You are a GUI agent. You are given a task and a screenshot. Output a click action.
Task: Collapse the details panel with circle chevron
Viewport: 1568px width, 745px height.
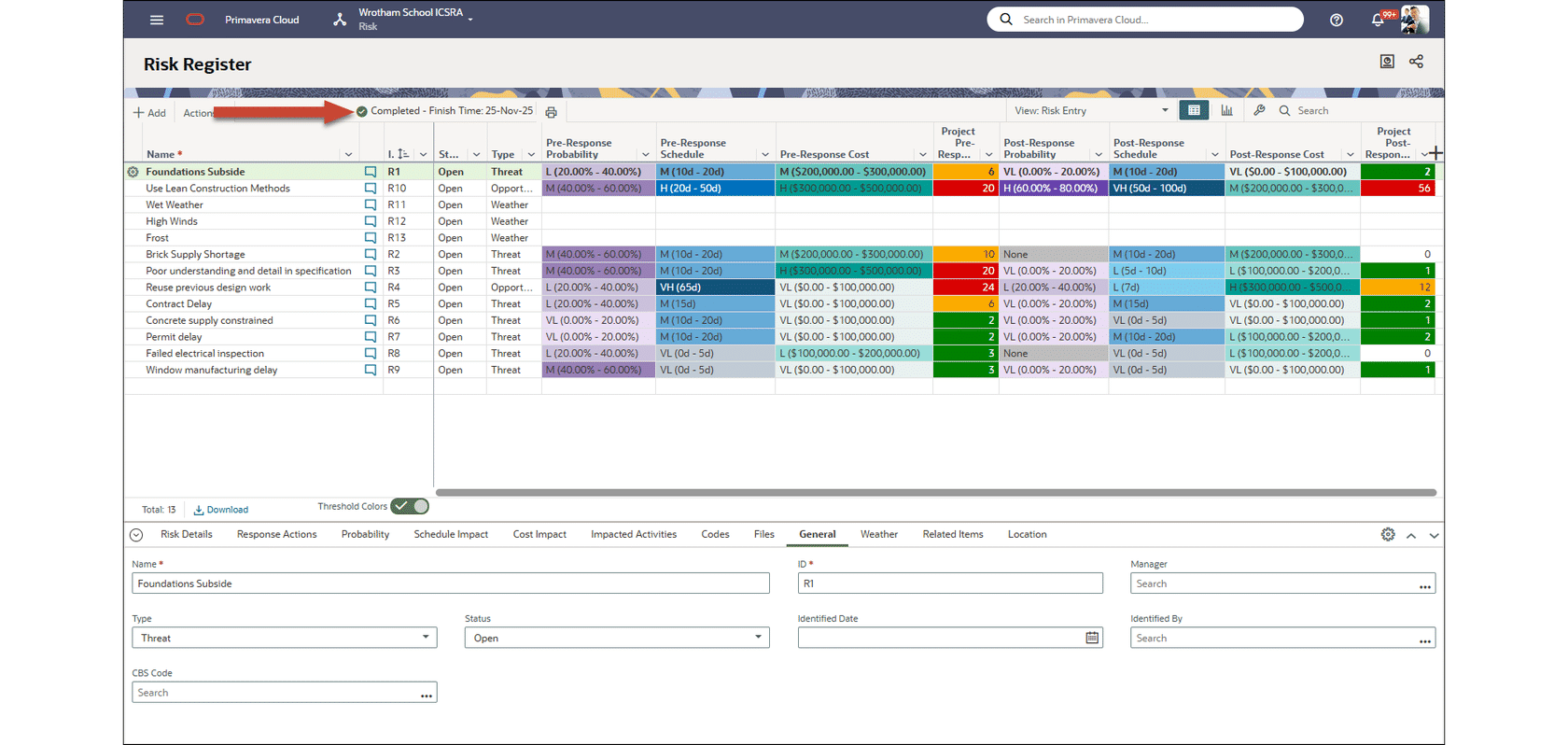(136, 535)
